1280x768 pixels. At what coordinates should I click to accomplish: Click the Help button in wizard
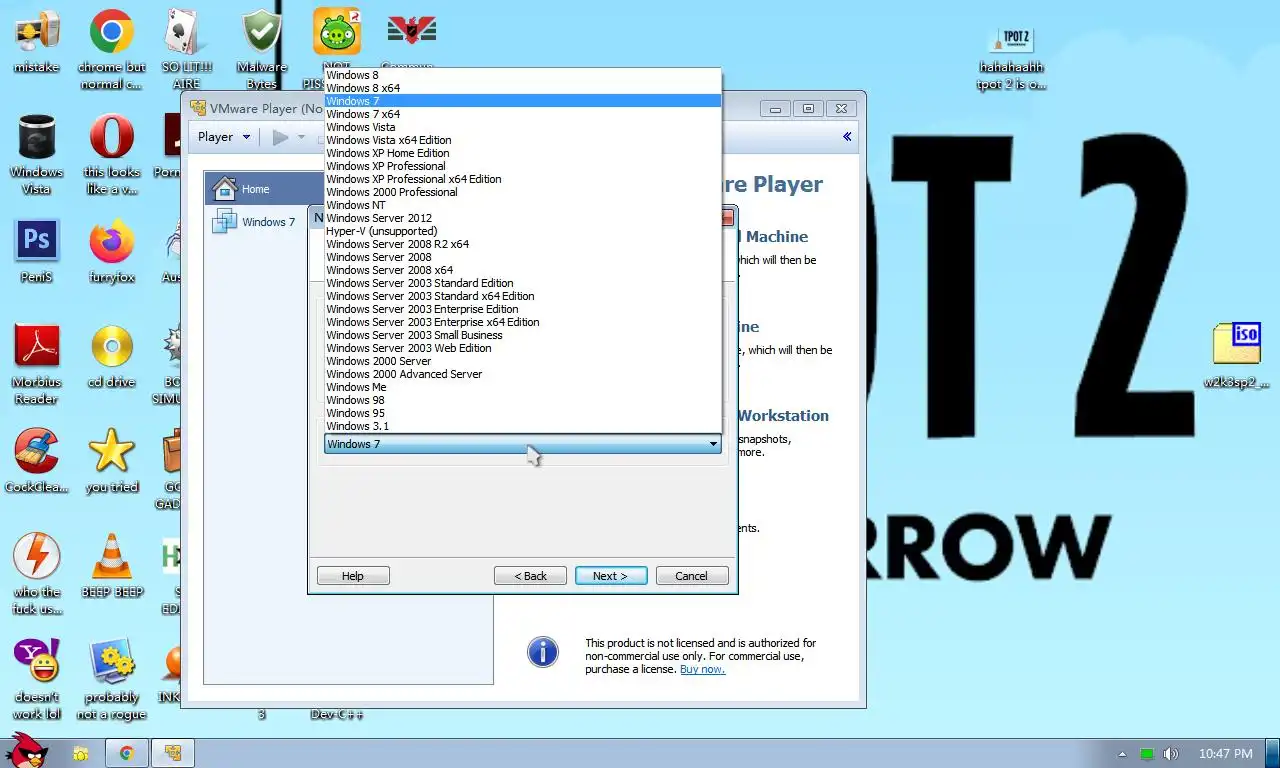point(353,576)
